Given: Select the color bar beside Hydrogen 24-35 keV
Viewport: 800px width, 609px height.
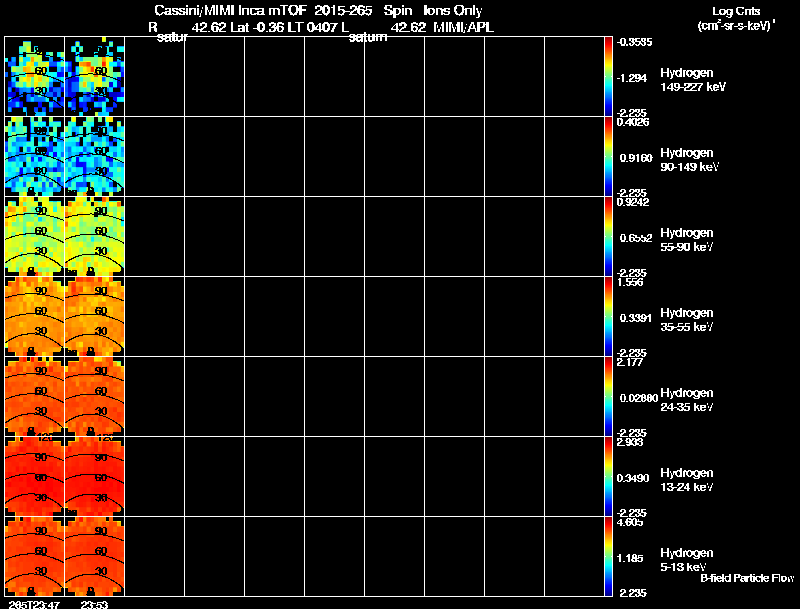Looking at the screenshot, I should [x=608, y=397].
